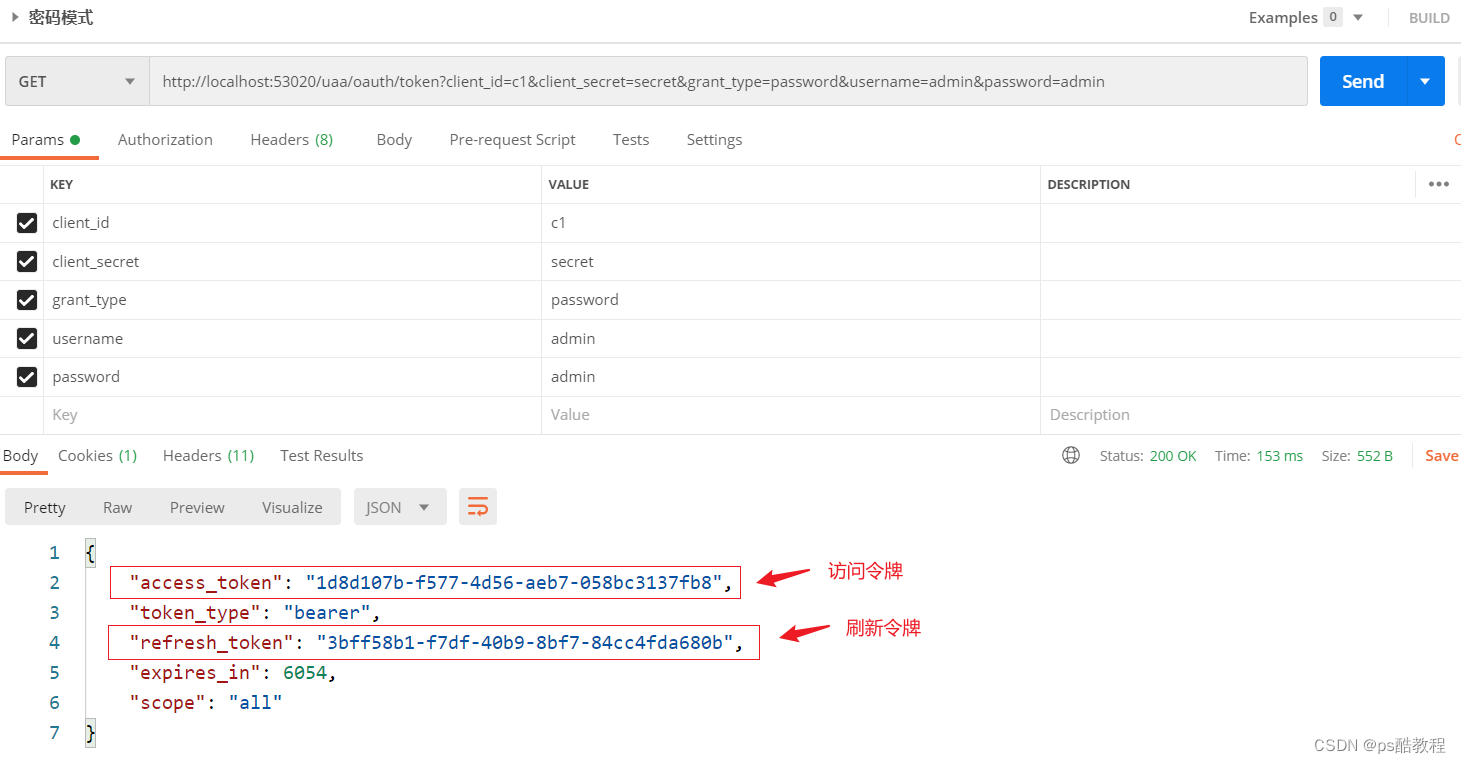Viewport: 1461px width, 763px height.
Task: Open the response Cookies (1) tab
Action: [97, 456]
